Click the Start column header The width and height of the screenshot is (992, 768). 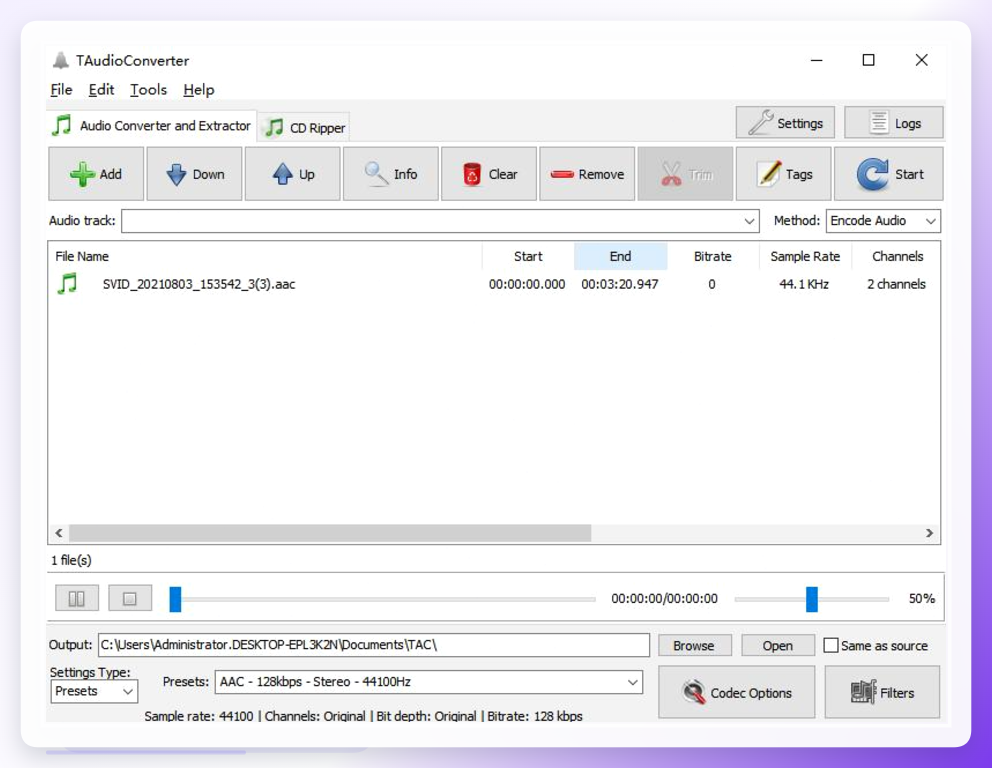click(x=528, y=256)
